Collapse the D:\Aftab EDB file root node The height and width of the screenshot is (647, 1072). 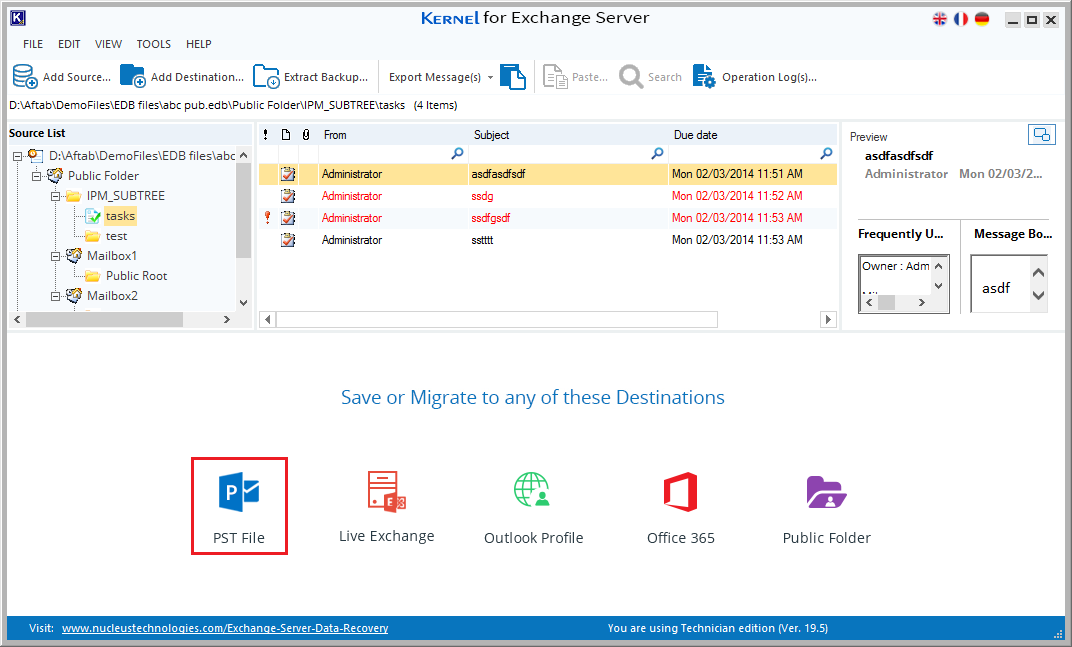(x=18, y=157)
